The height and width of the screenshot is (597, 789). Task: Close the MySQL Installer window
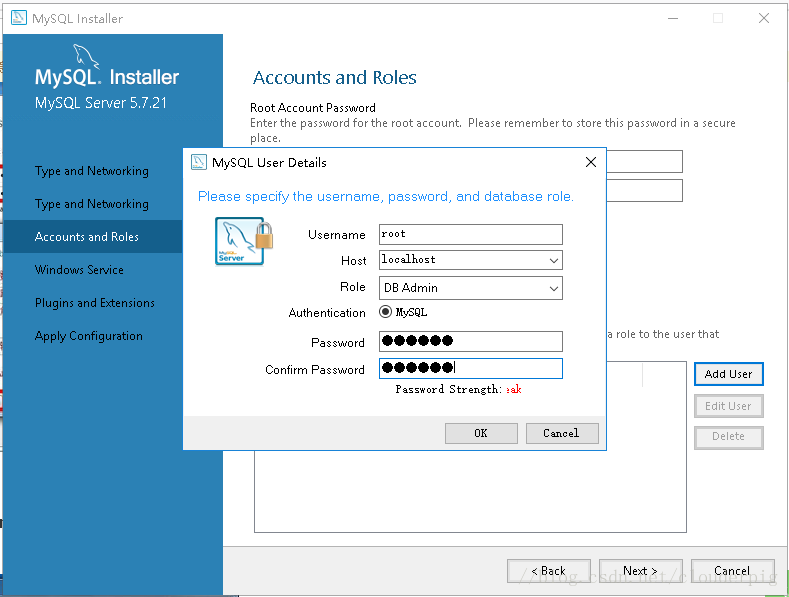click(x=763, y=18)
